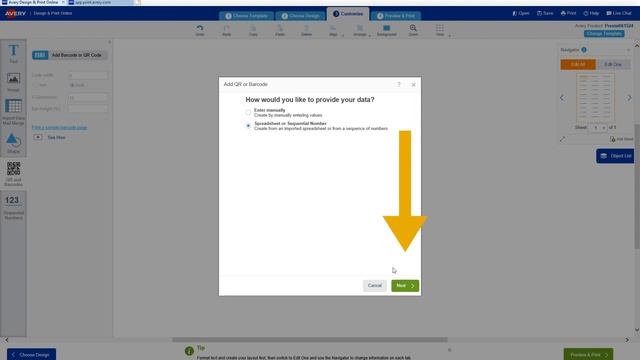Click the vertical canvas scrollbar

pyautogui.click(x=637, y=186)
